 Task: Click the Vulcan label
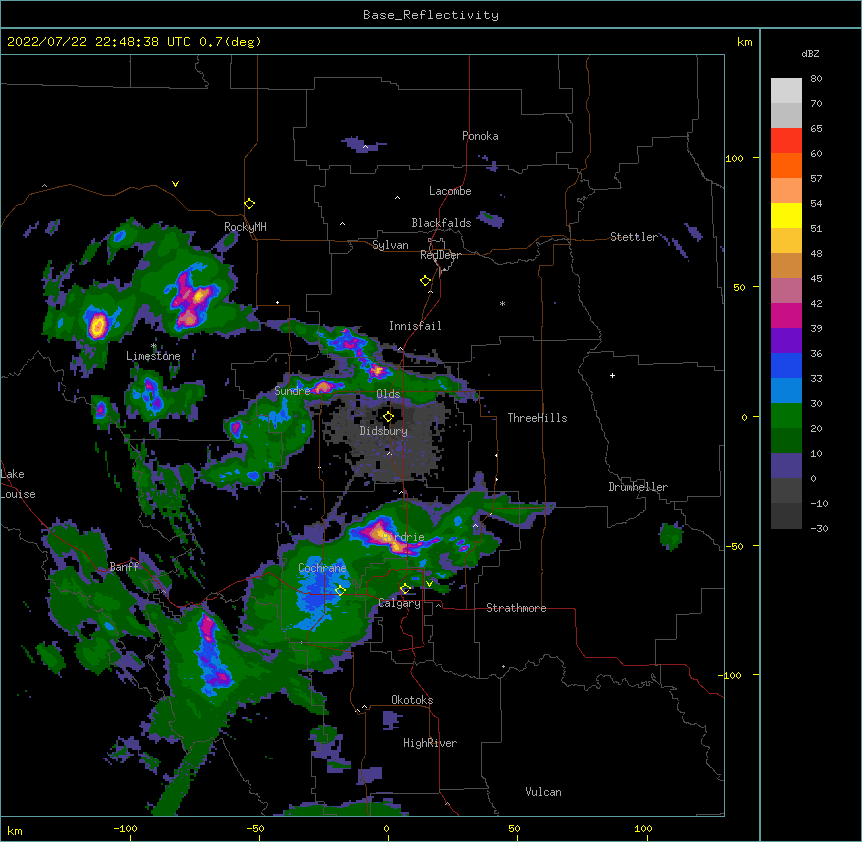[x=543, y=792]
